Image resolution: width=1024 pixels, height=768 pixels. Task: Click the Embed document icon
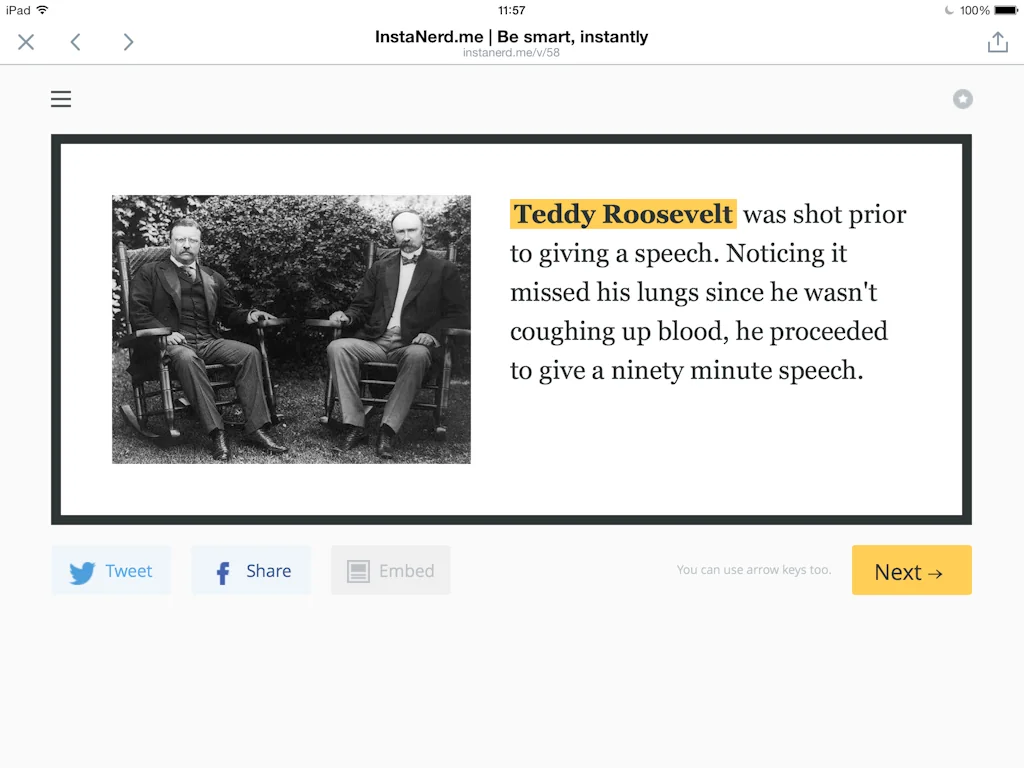click(x=357, y=570)
